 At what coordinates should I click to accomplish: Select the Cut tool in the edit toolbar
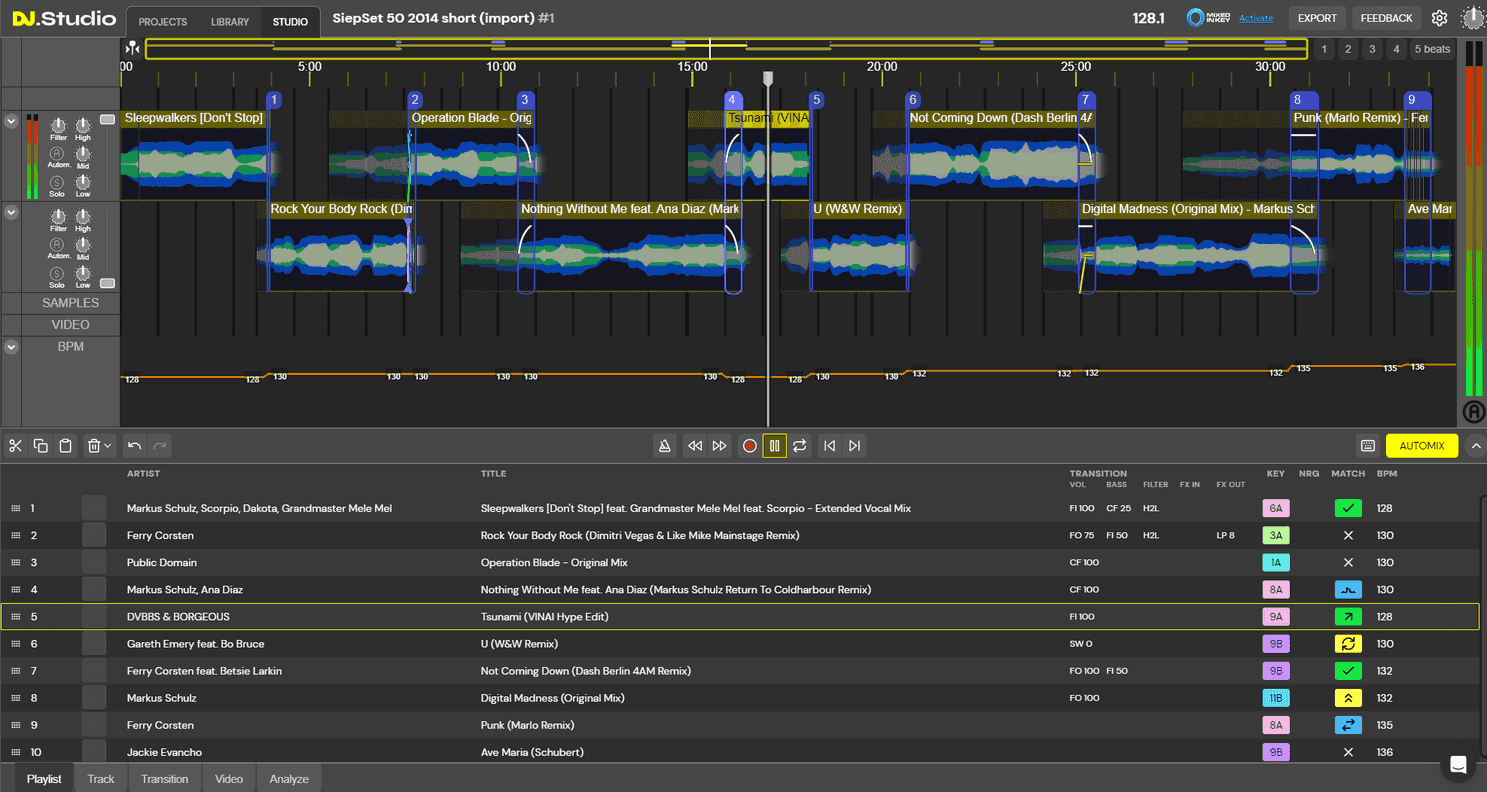point(15,445)
